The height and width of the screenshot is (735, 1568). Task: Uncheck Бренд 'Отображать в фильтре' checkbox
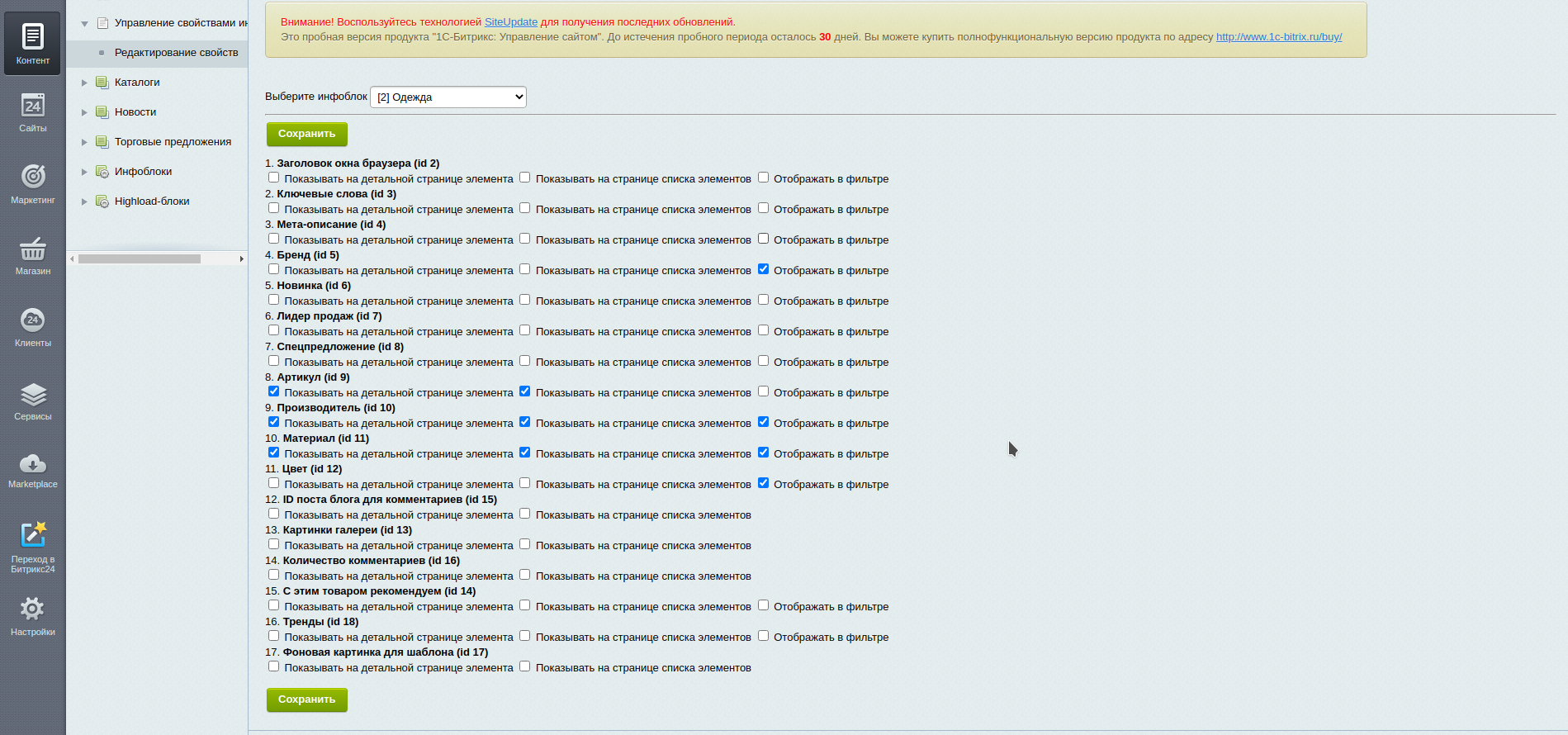pos(763,269)
